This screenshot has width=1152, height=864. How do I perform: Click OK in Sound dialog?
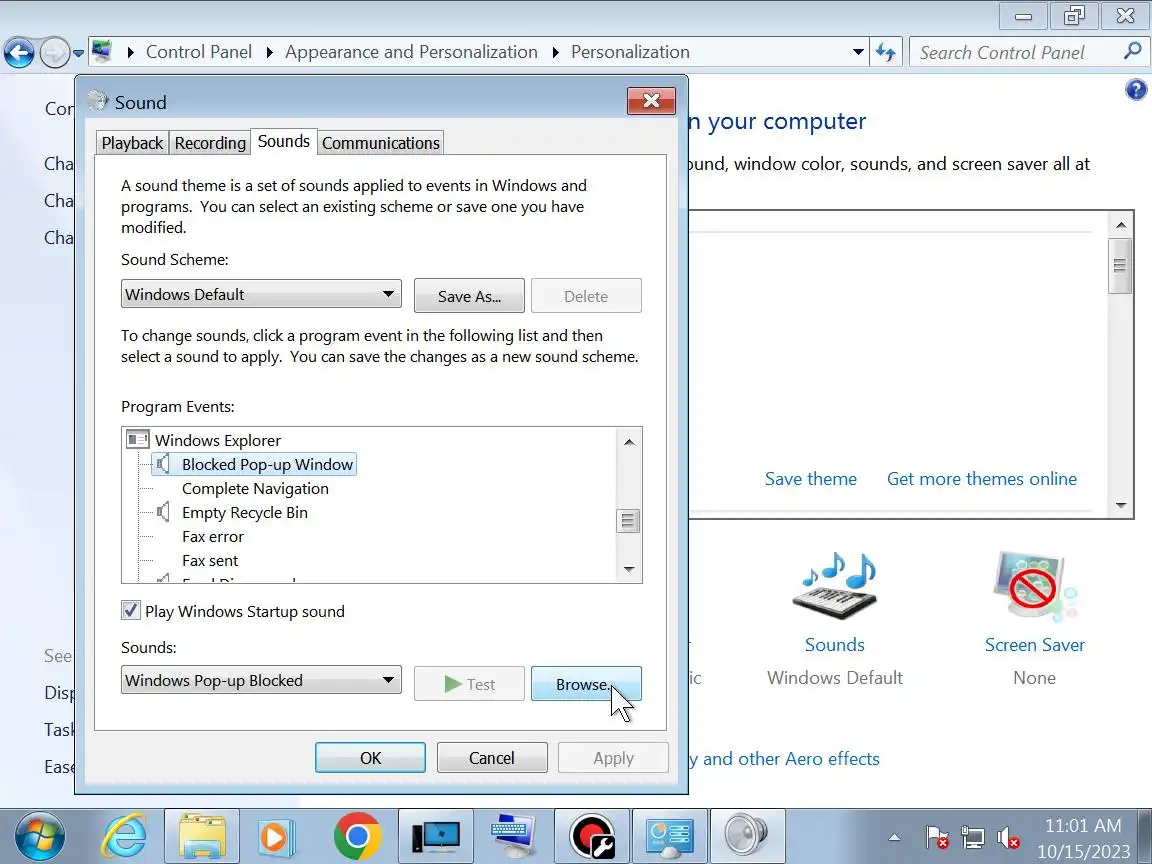[370, 757]
